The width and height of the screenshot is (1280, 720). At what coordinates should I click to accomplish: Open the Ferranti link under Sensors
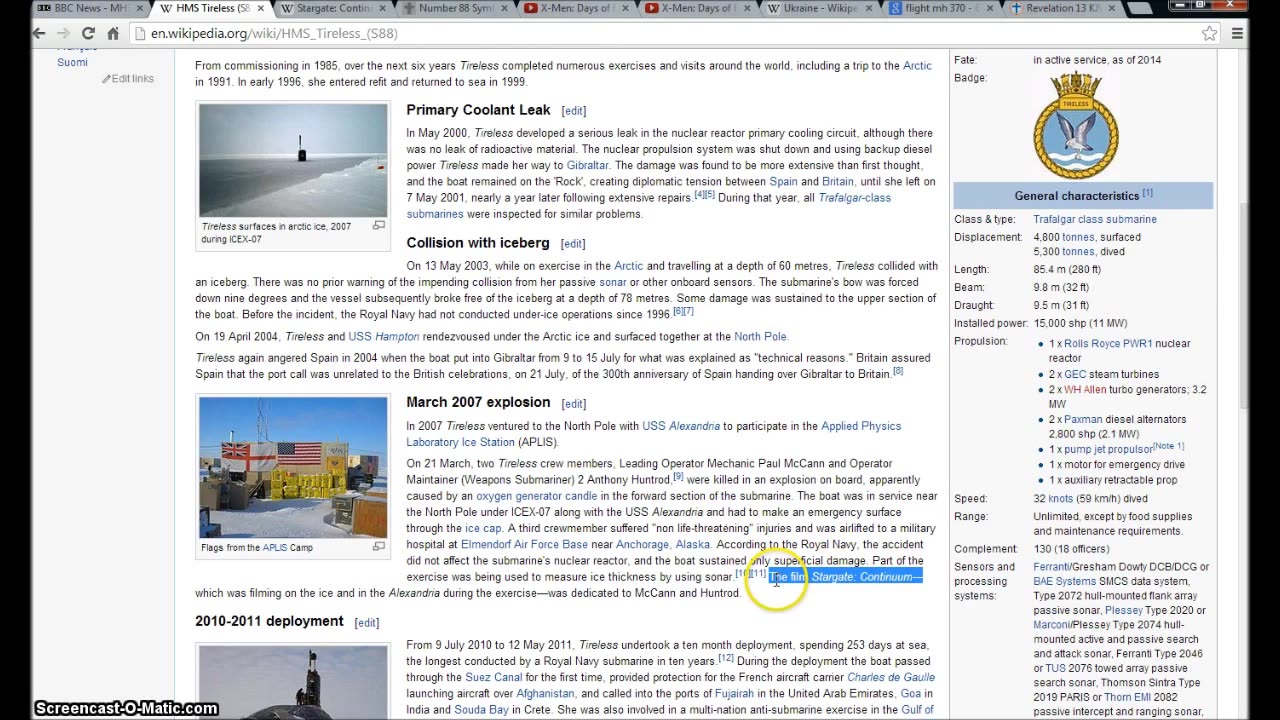[x=1051, y=567]
